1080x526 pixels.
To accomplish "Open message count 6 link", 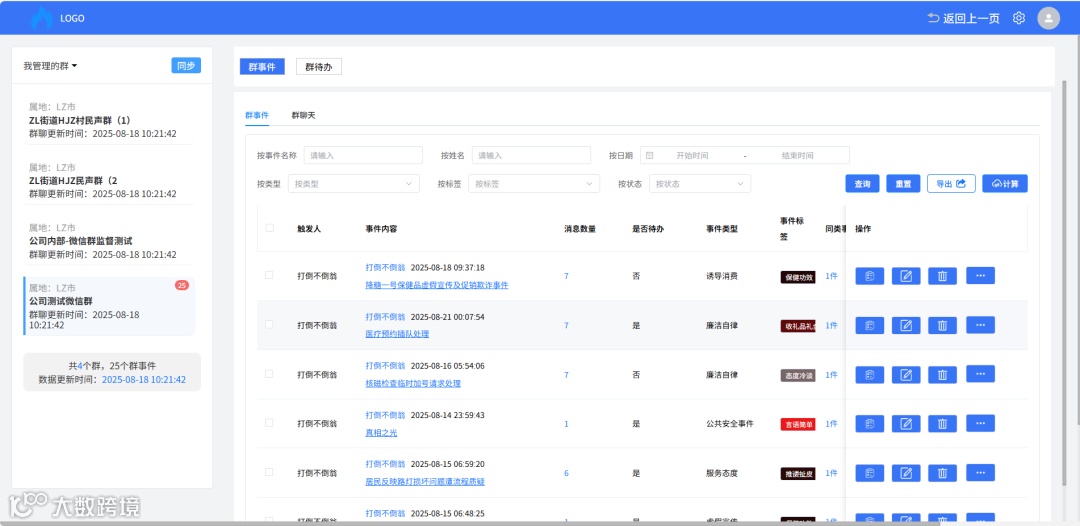I will tap(566, 473).
